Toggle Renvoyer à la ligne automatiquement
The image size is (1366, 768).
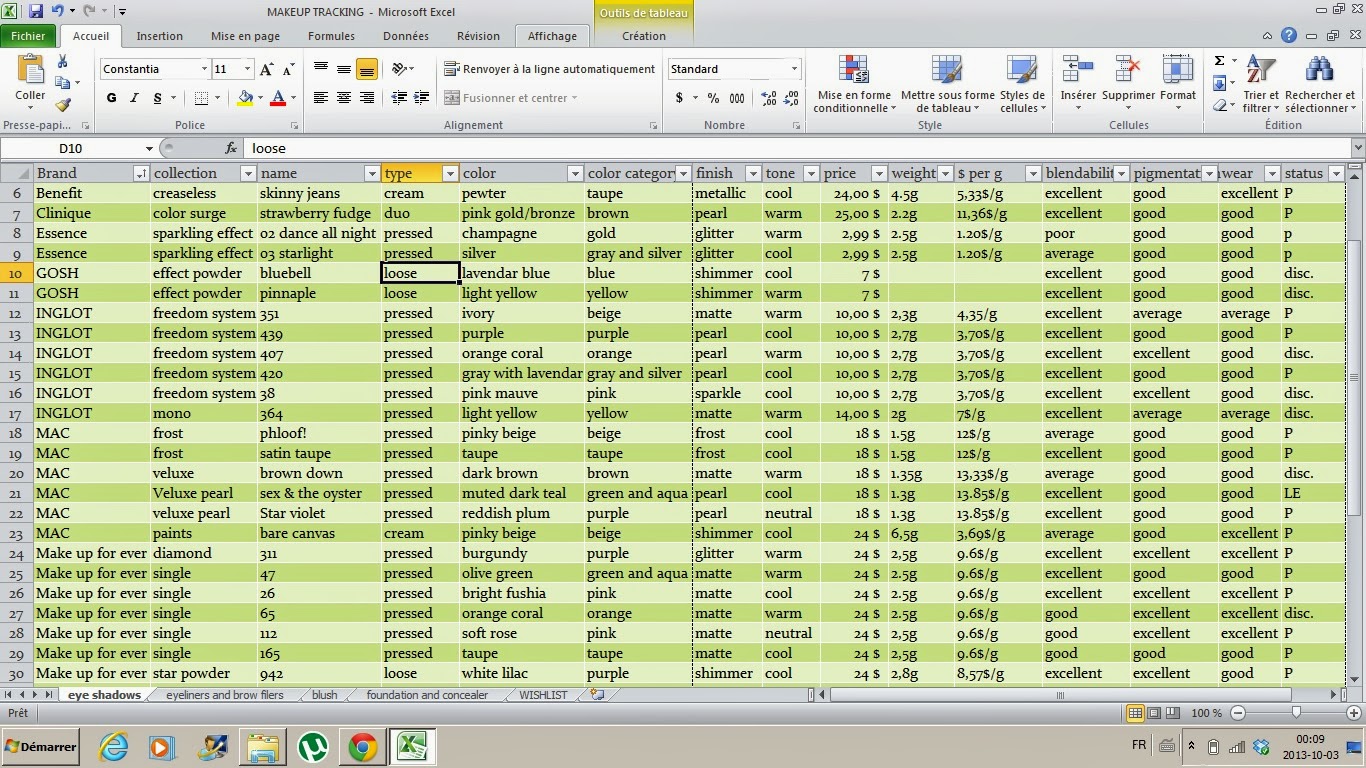tap(549, 69)
